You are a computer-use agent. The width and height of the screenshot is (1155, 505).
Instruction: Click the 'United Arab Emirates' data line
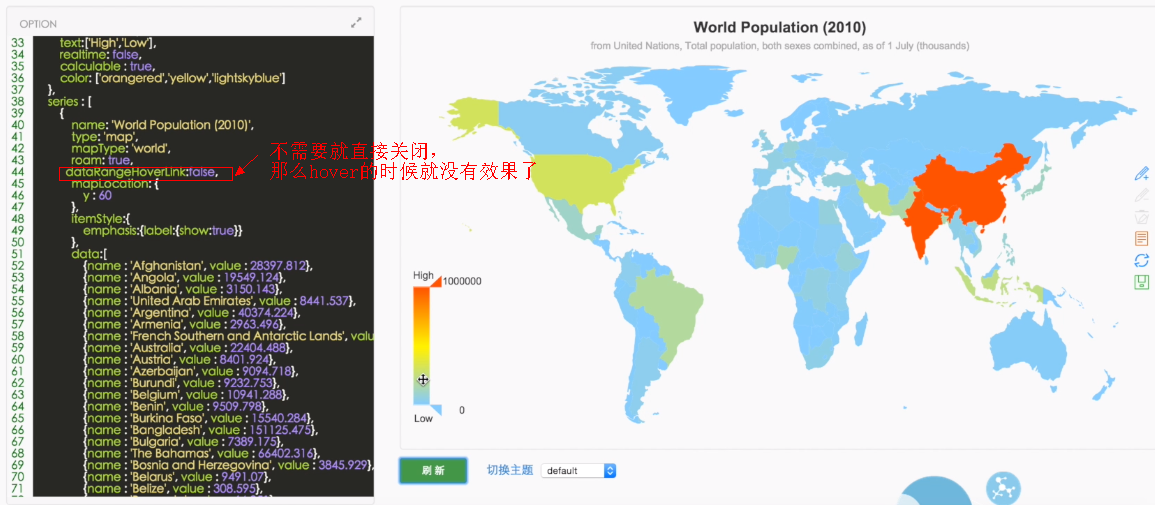(x=220, y=300)
